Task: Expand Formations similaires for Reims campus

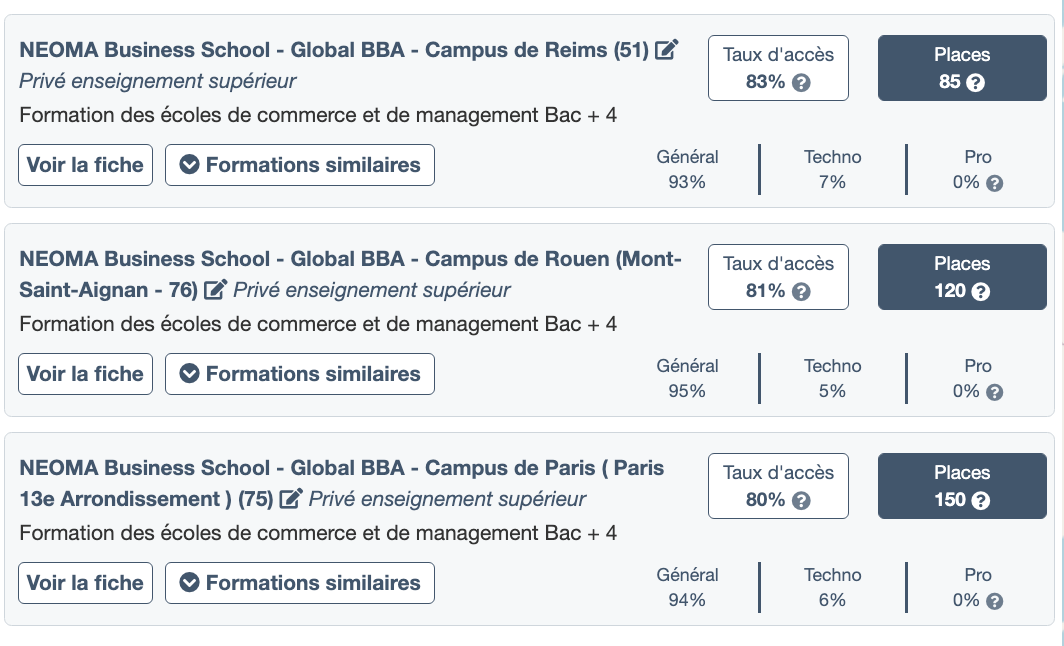Action: tap(300, 165)
